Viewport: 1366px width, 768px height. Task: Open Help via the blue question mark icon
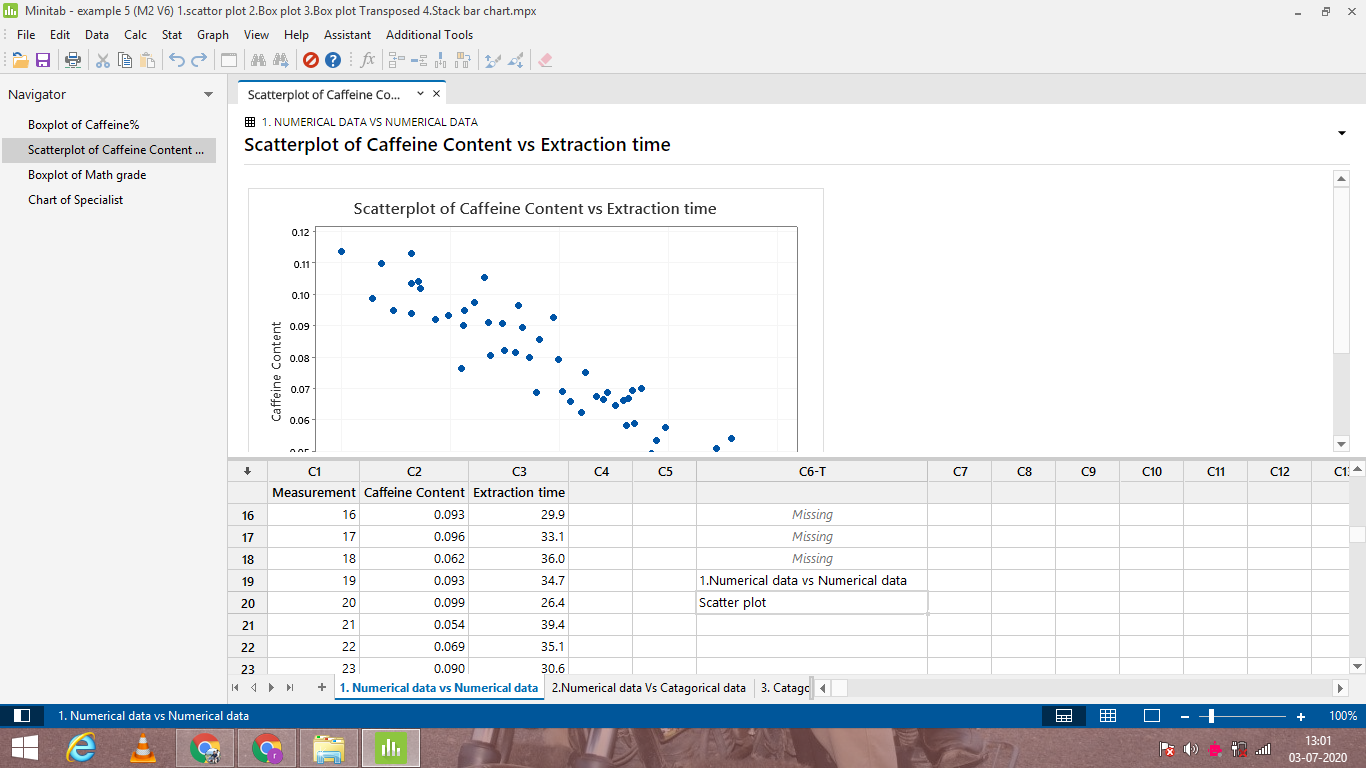point(333,60)
